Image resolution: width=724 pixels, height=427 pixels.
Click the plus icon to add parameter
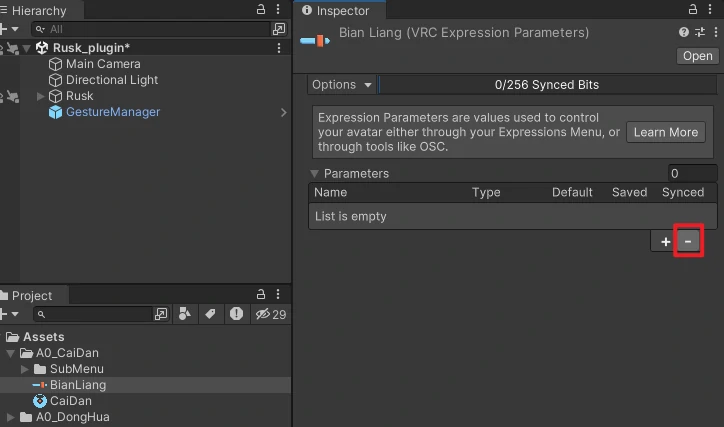tap(666, 242)
